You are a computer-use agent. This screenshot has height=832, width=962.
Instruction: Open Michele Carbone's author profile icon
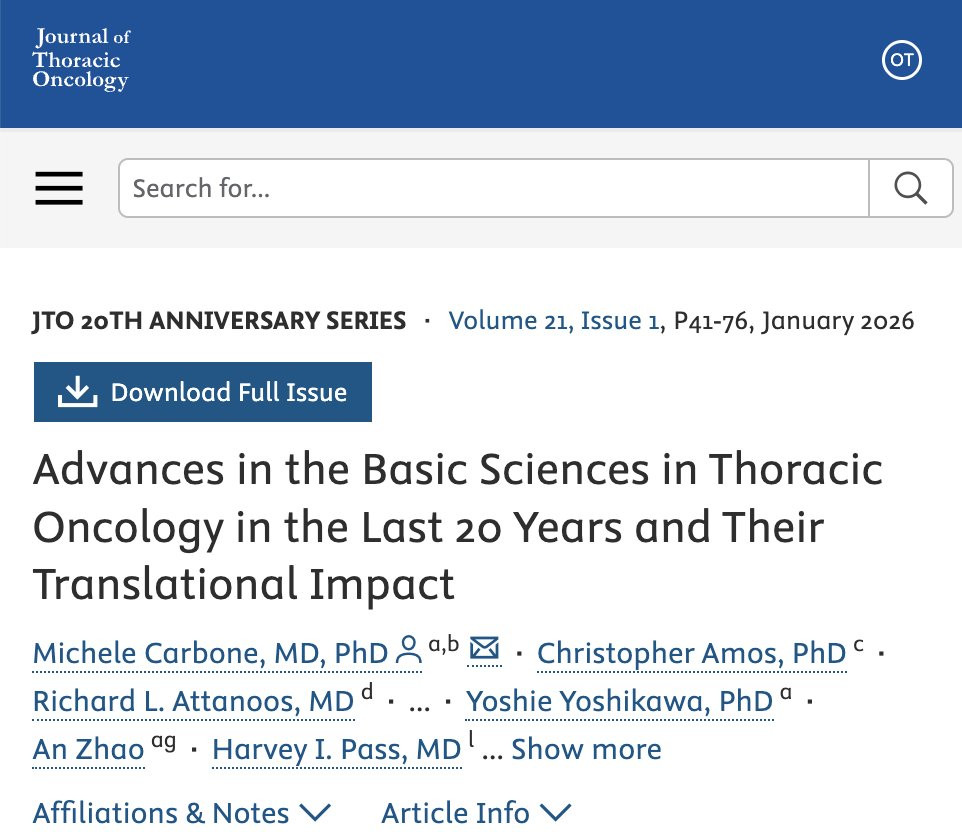tap(409, 652)
